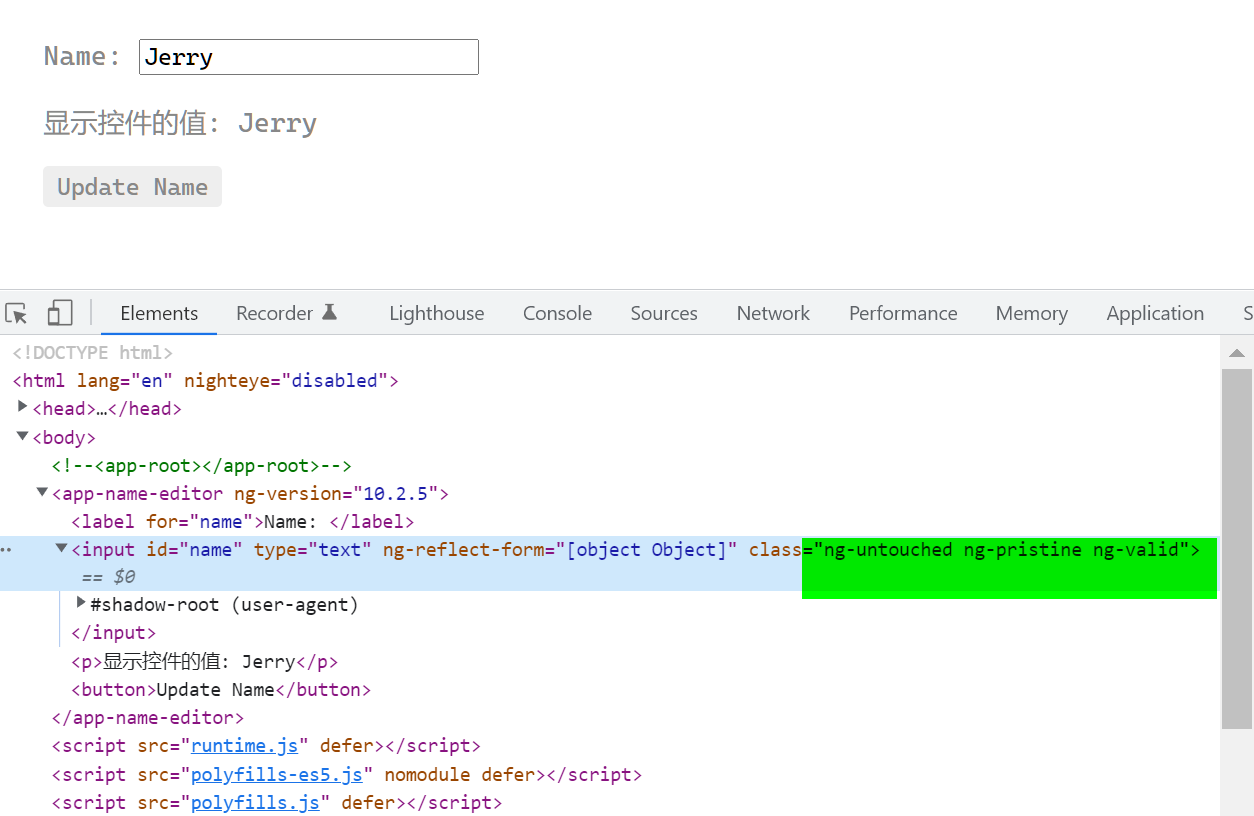
Task: Click the Update Name button
Action: click(x=132, y=187)
